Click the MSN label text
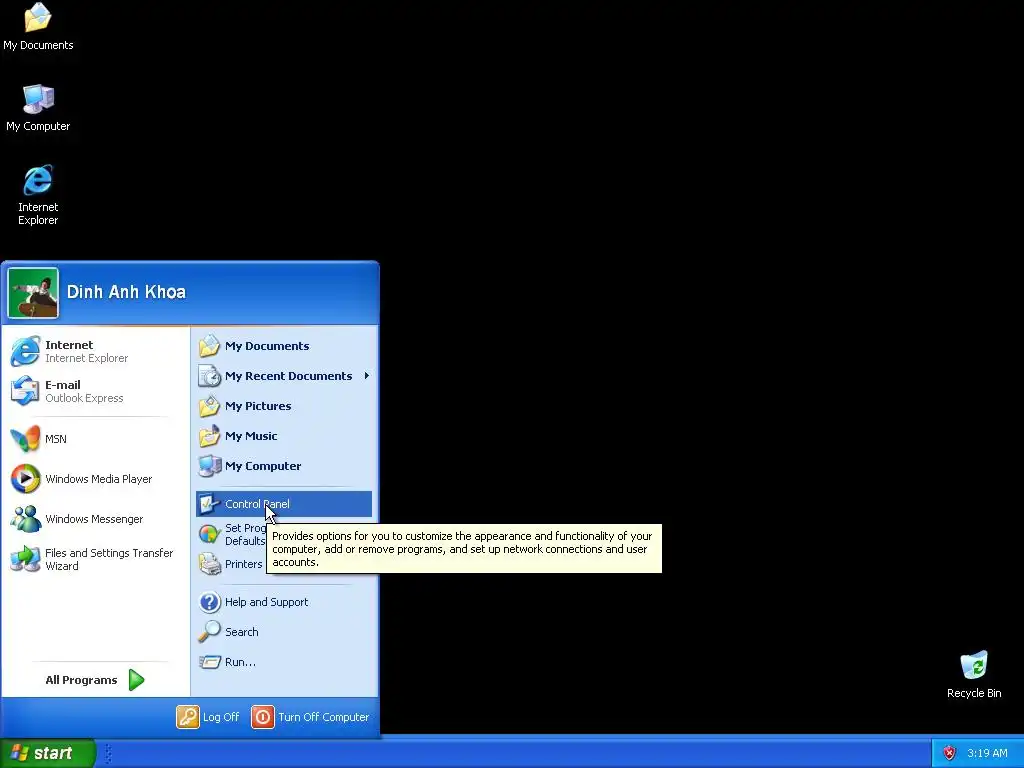This screenshot has height=768, width=1024. 56,439
